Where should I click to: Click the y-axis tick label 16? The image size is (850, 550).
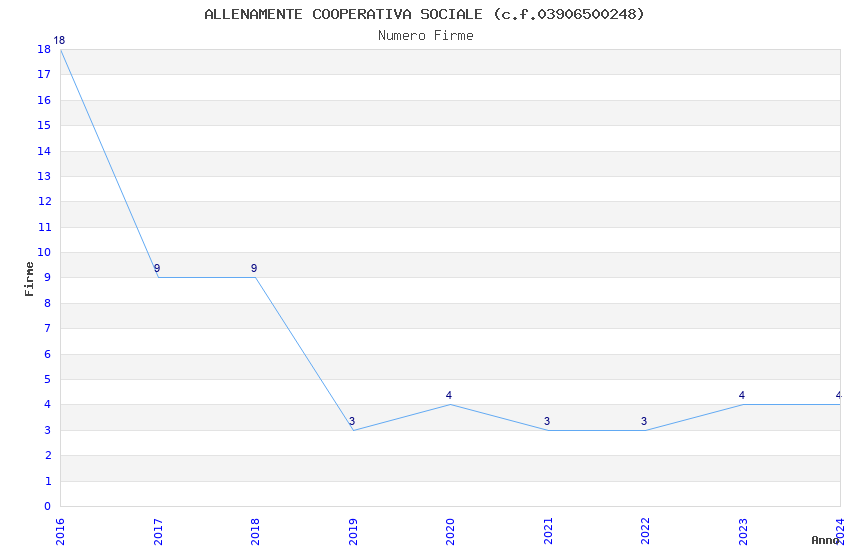(x=44, y=100)
